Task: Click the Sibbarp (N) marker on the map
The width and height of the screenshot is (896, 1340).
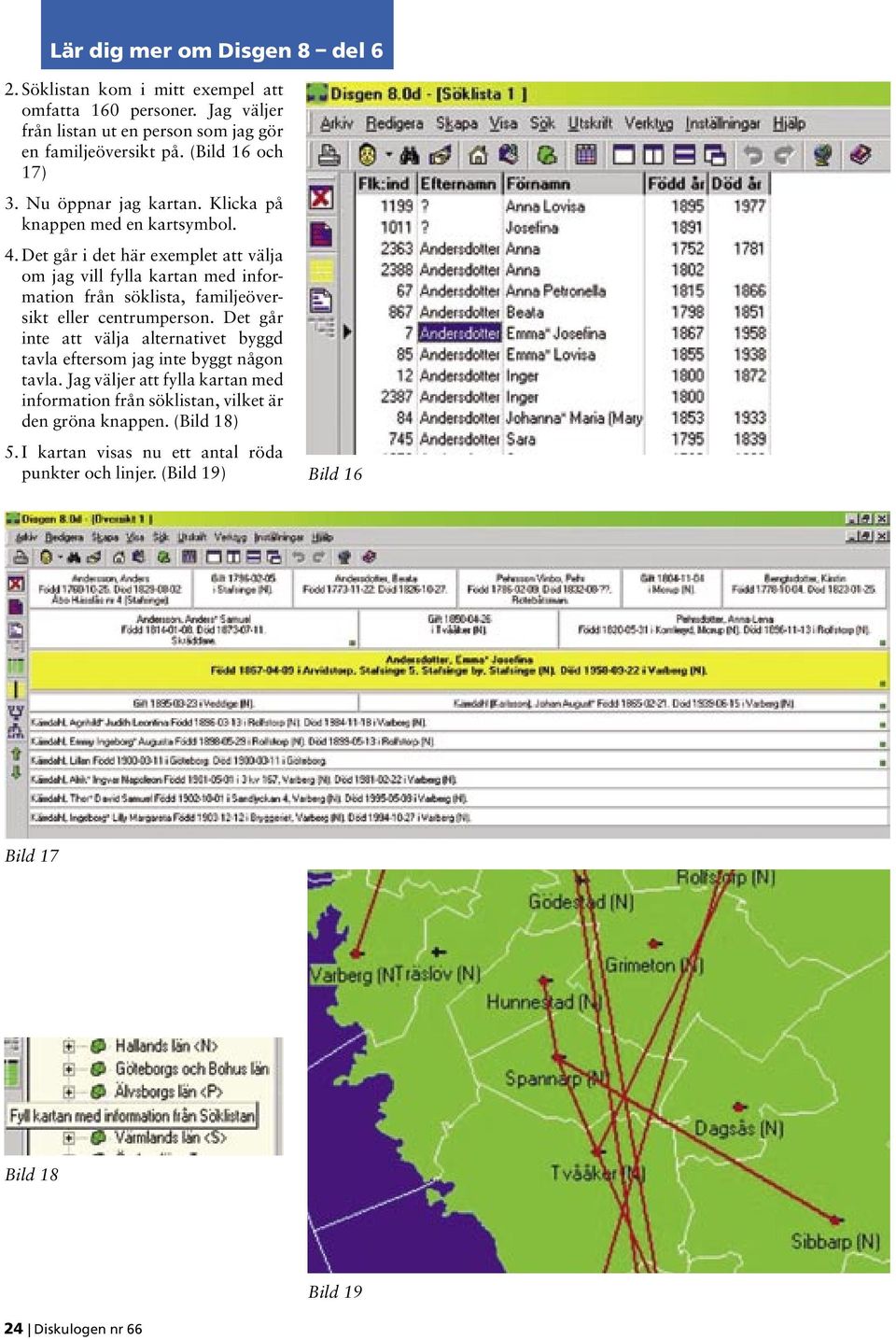Action: pyautogui.click(x=834, y=1220)
